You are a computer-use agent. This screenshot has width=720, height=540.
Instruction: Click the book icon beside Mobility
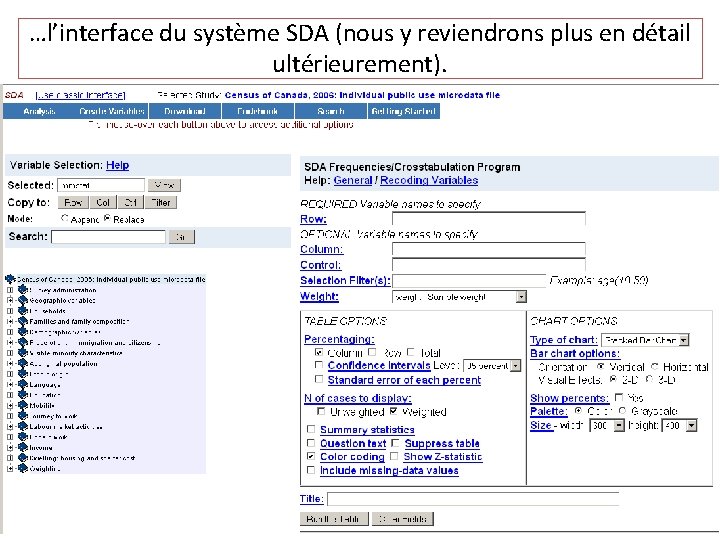[22, 405]
